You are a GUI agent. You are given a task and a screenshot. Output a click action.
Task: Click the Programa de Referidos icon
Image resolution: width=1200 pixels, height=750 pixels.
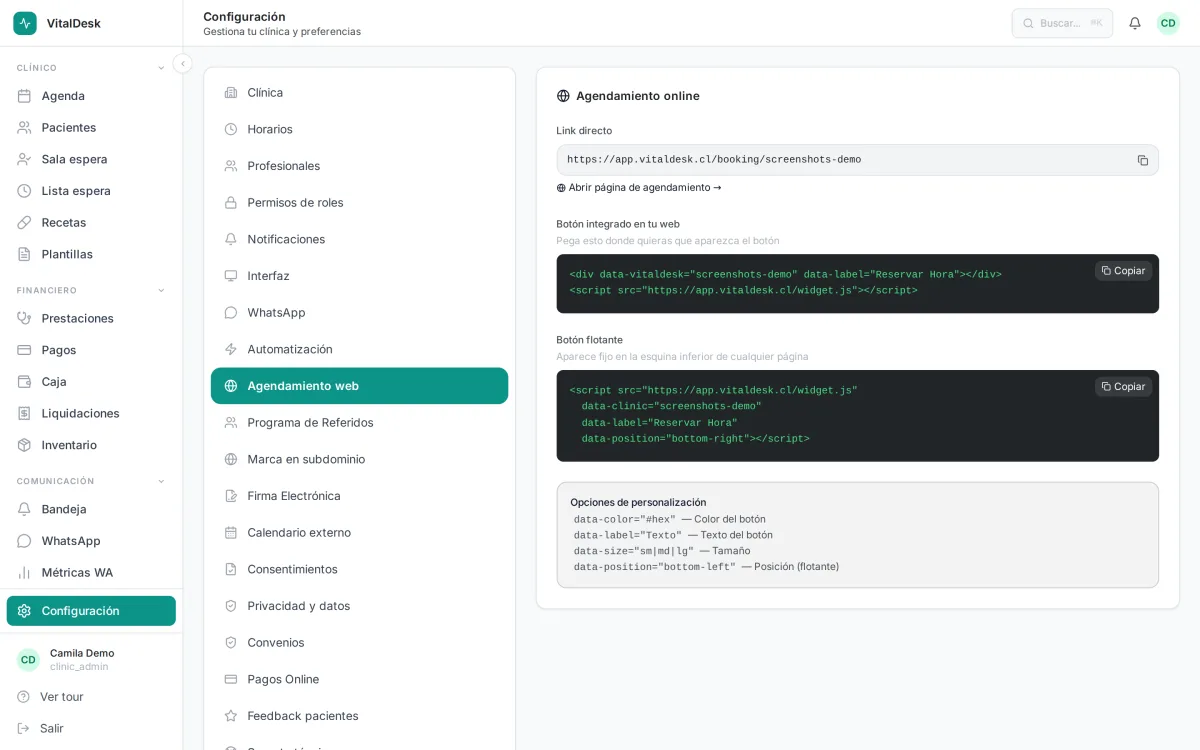[x=231, y=423]
